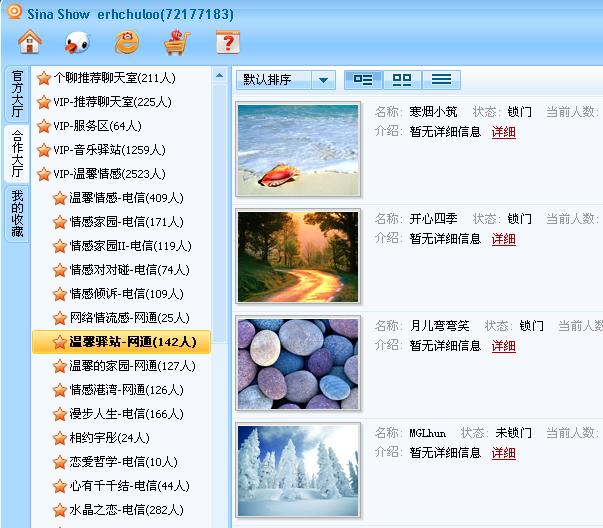Click the Sina Show logo icon
The width and height of the screenshot is (603, 528).
[14, 11]
